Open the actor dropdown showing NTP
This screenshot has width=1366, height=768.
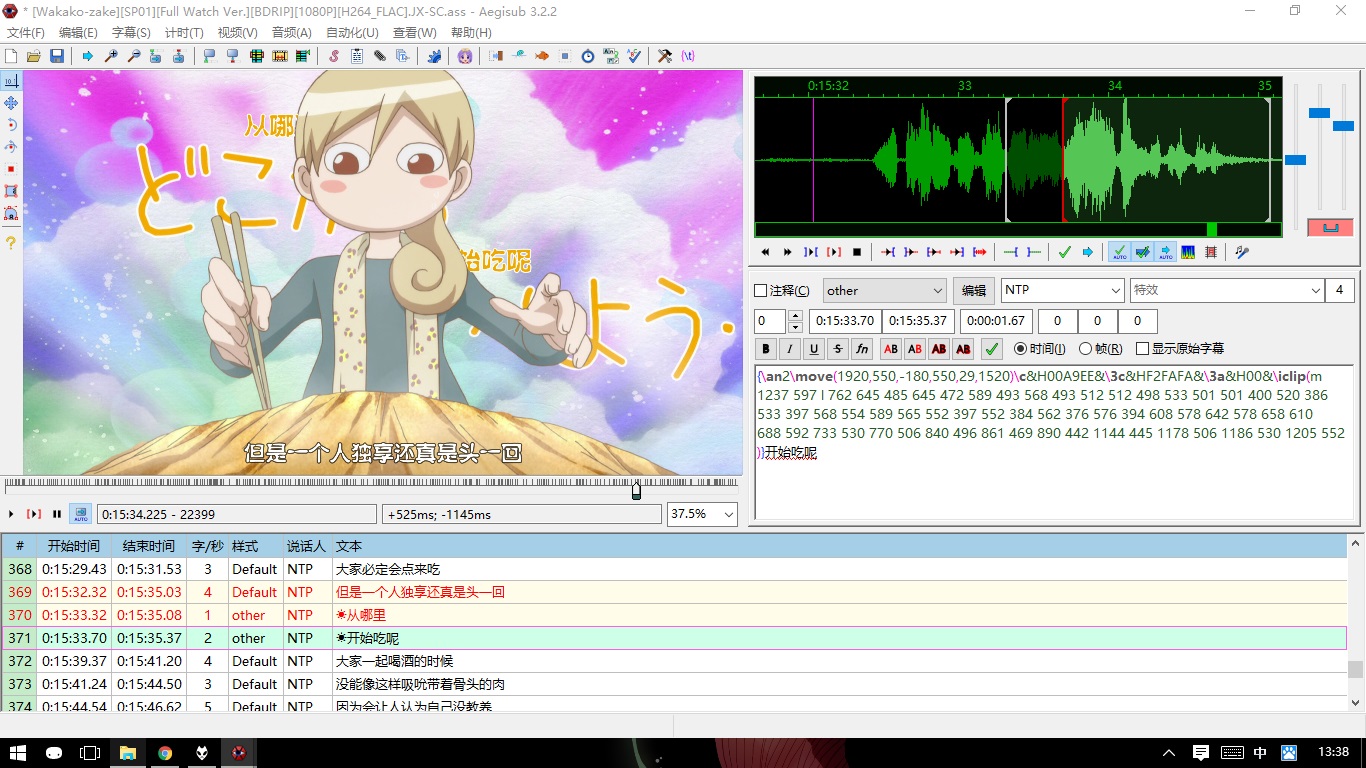[x=1062, y=290]
